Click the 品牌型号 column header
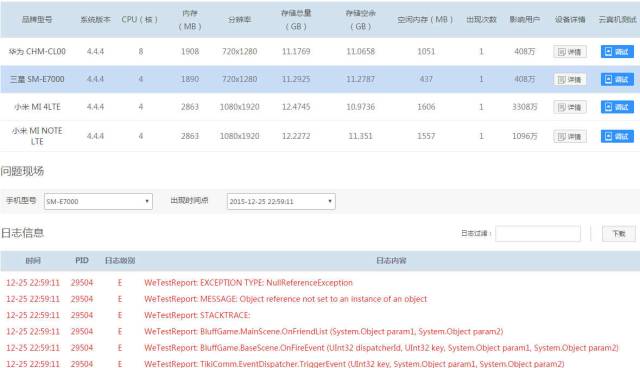The height and width of the screenshot is (368, 640). tap(37, 19)
